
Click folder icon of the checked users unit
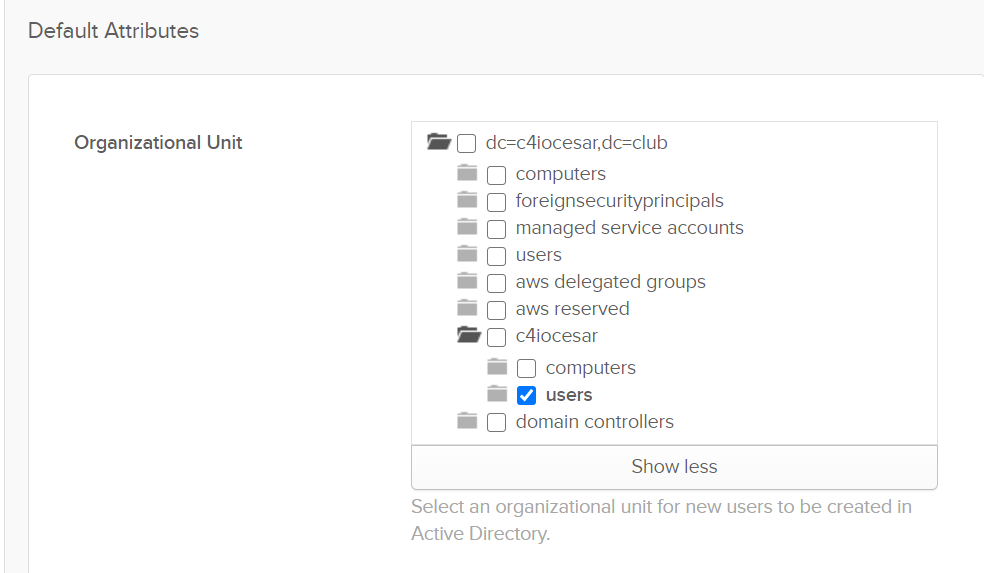tap(497, 394)
